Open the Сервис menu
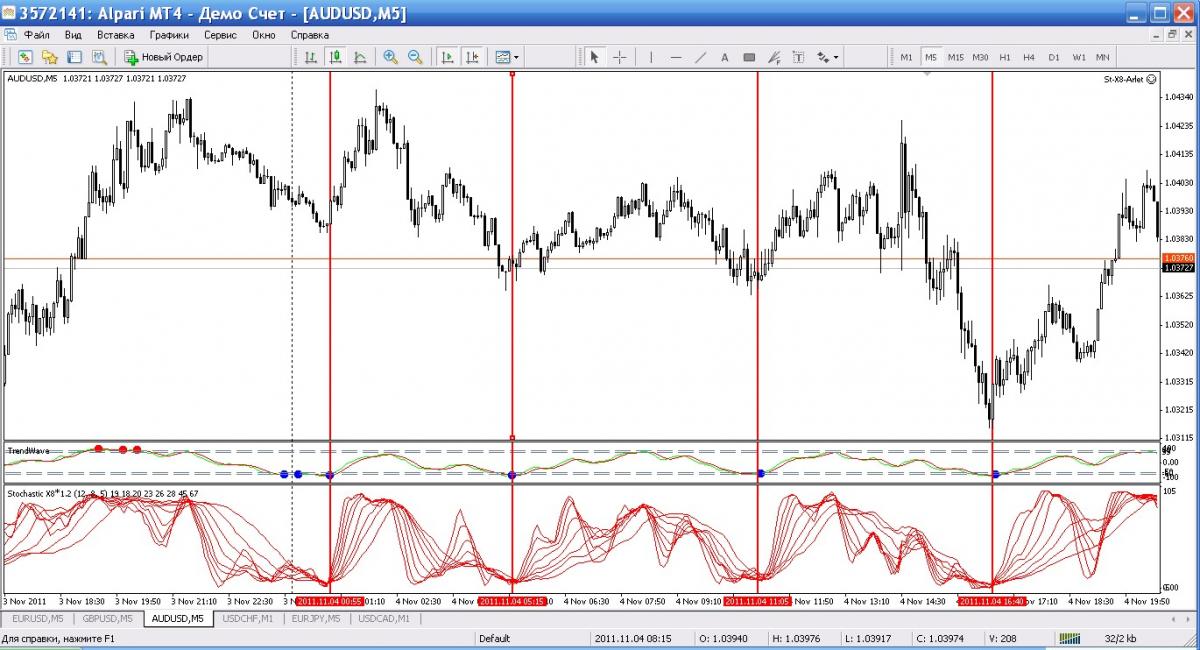This screenshot has width=1200, height=650. [220, 34]
